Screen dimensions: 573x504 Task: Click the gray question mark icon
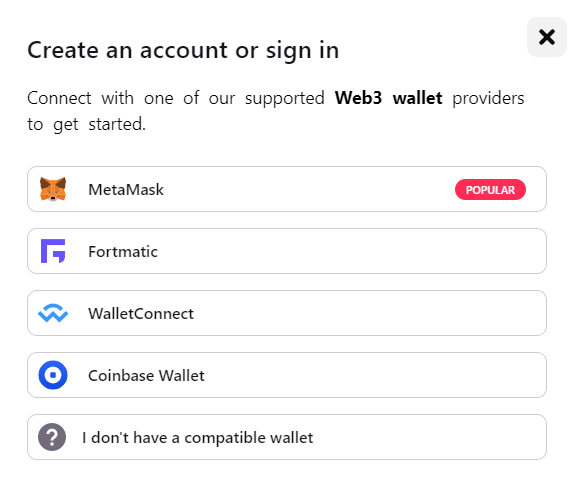tap(52, 437)
